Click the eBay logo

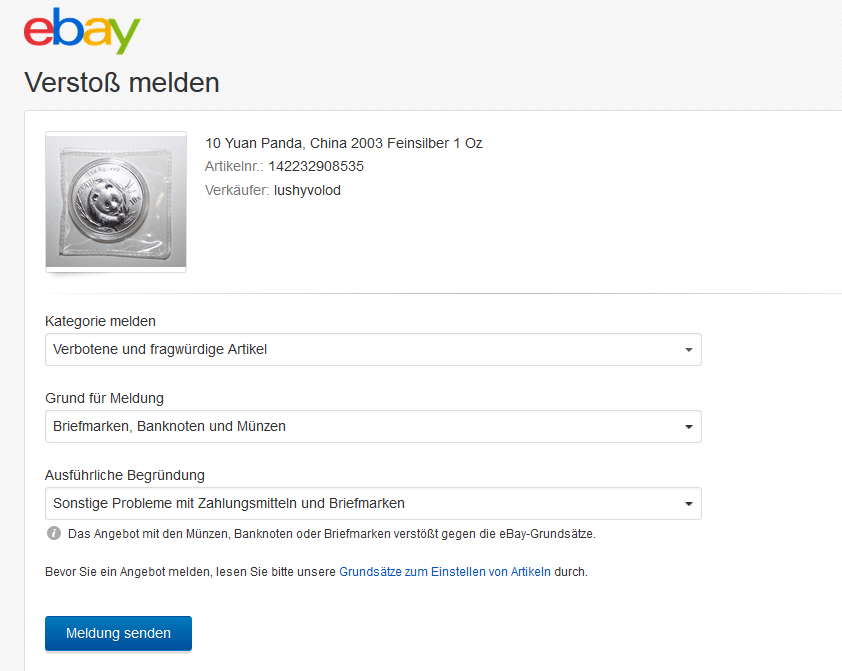coord(81,32)
